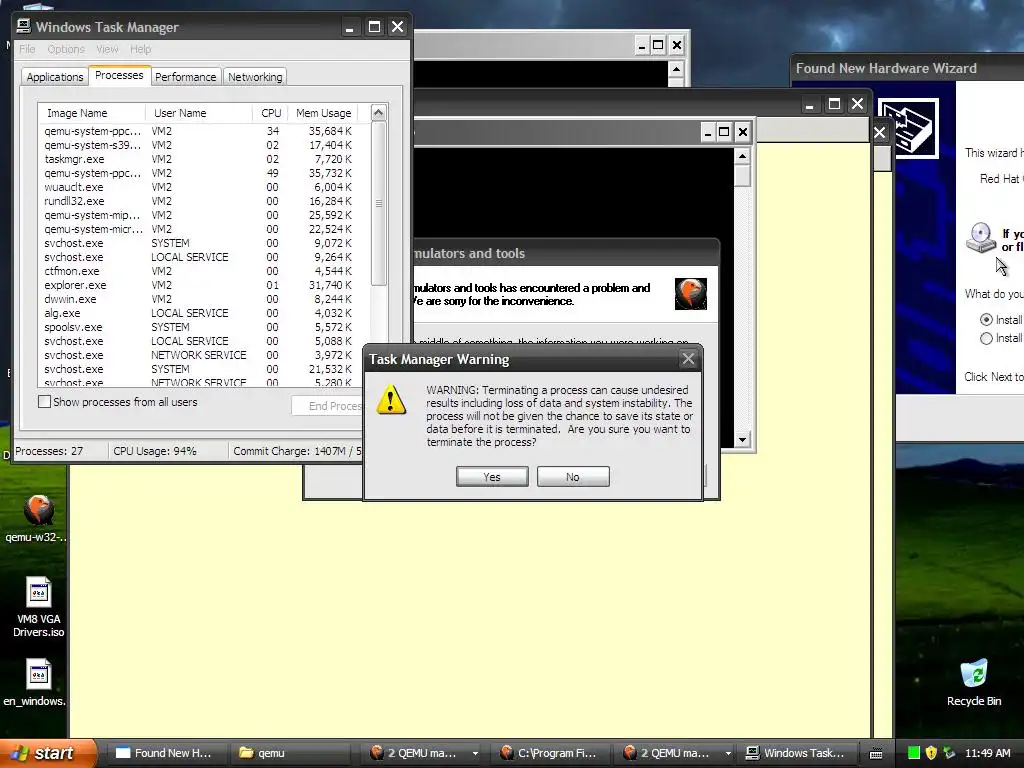Switch to the Performance tab

pos(185,76)
